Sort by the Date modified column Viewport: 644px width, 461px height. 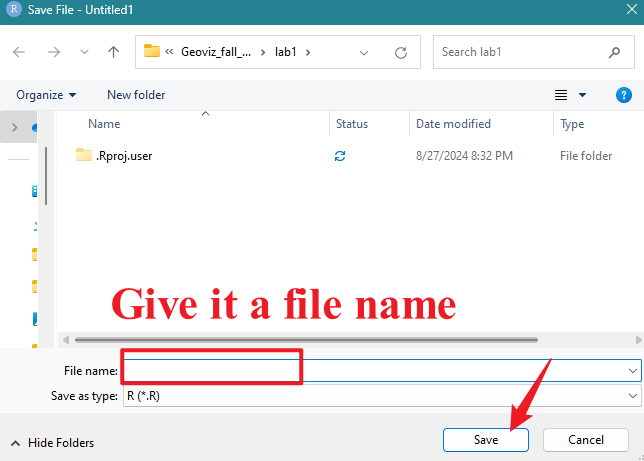(453, 124)
